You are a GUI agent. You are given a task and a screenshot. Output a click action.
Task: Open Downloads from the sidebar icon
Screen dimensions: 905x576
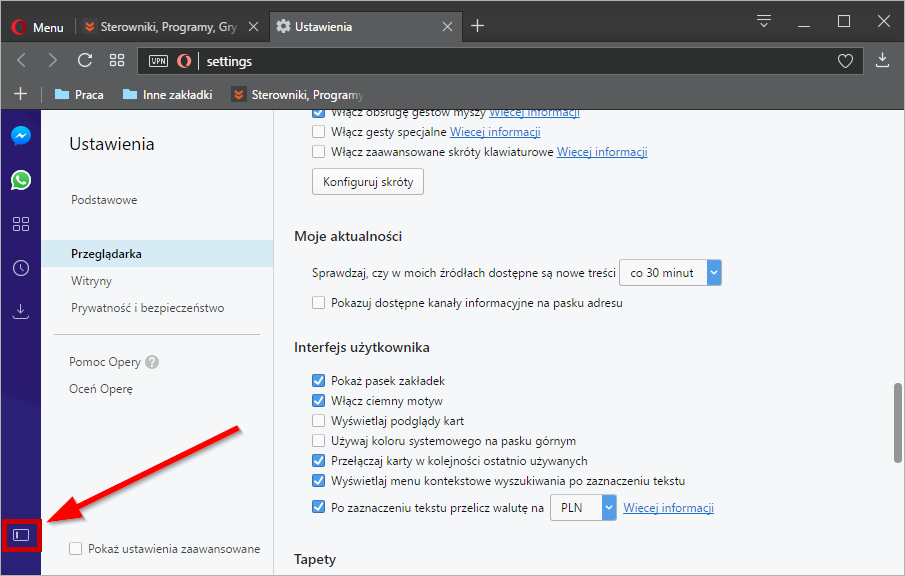click(x=21, y=312)
